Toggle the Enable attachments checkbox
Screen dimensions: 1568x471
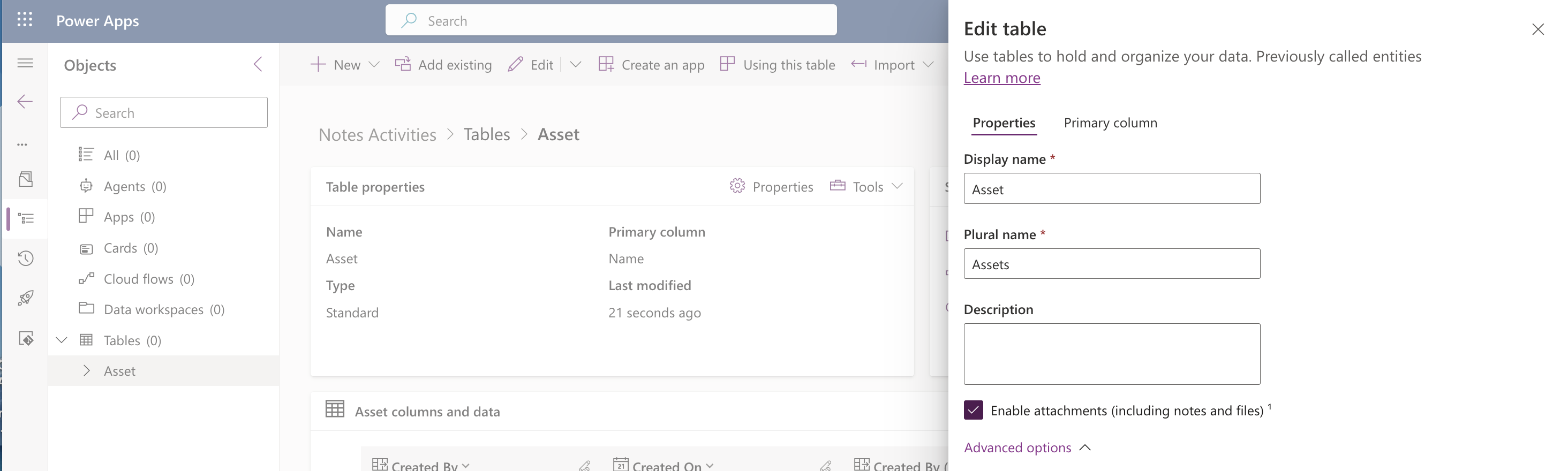tap(973, 410)
